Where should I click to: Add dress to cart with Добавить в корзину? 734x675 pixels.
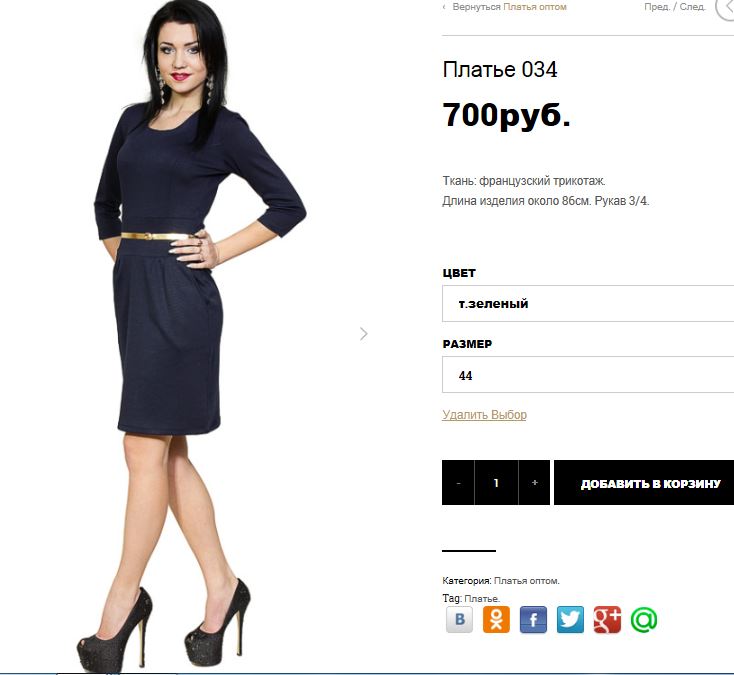(644, 483)
